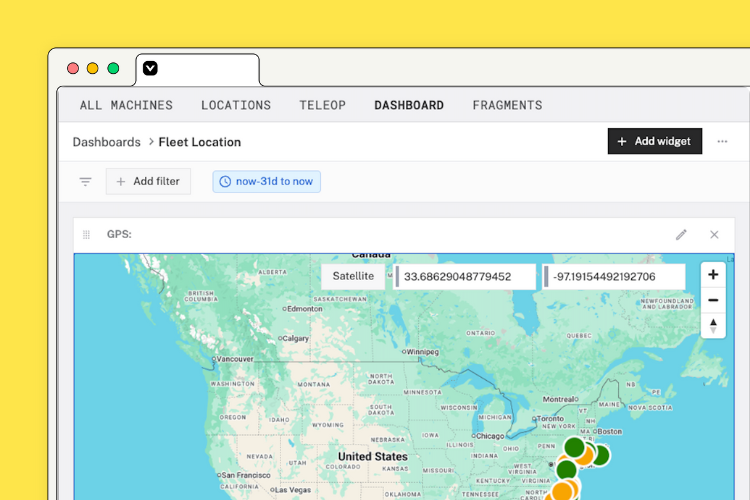
Task: Click the Las Vegas label on map
Action: pyautogui.click(x=293, y=490)
